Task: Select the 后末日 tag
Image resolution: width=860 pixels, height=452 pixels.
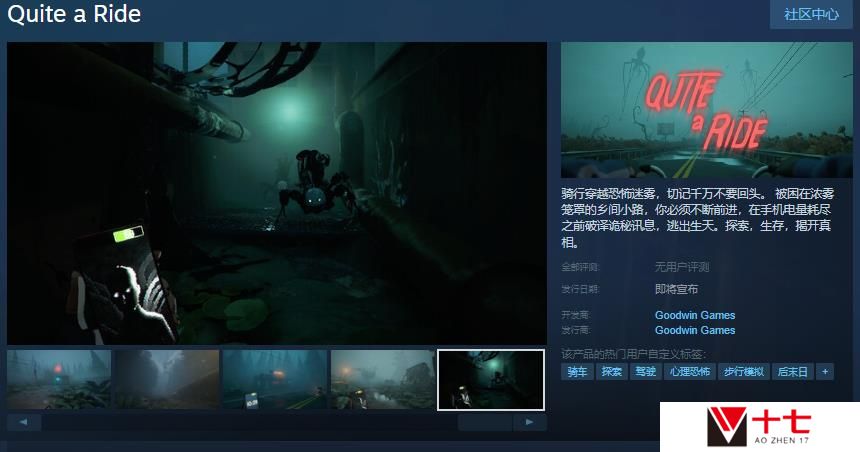Action: pyautogui.click(x=793, y=372)
